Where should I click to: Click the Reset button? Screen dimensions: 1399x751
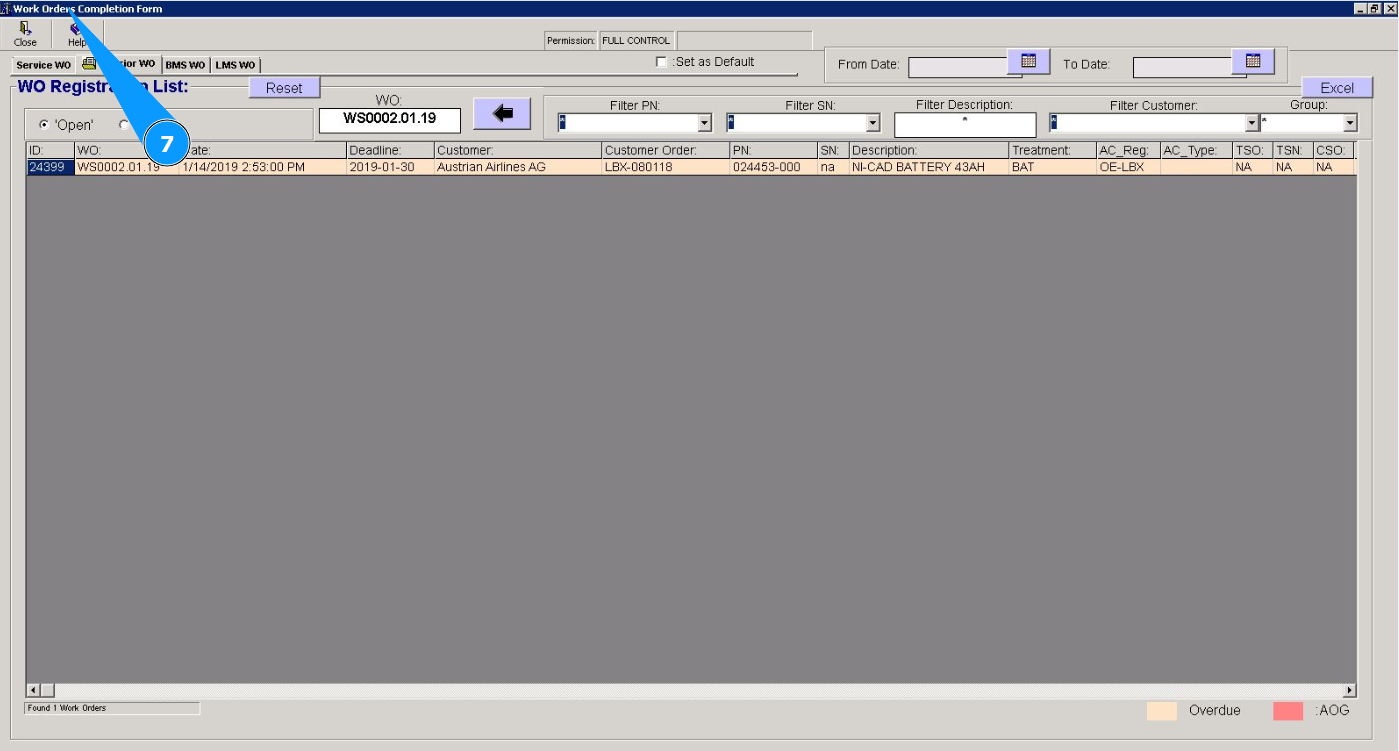(284, 88)
